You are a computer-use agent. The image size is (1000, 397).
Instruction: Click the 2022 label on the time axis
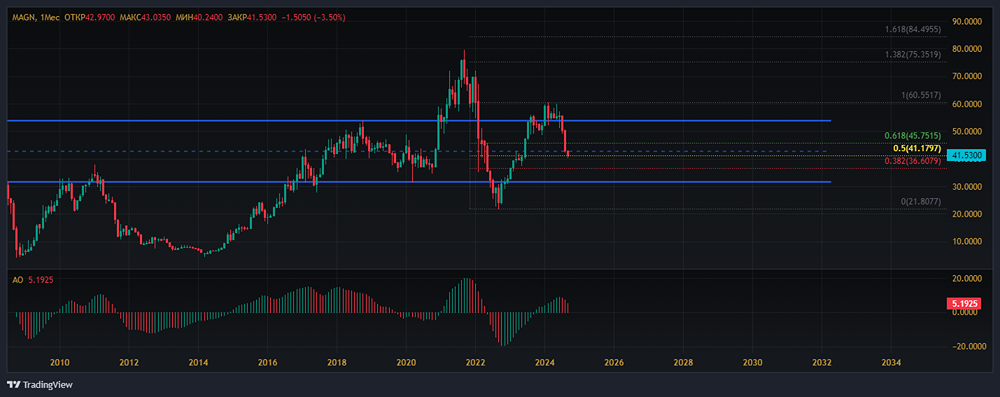pyautogui.click(x=475, y=362)
